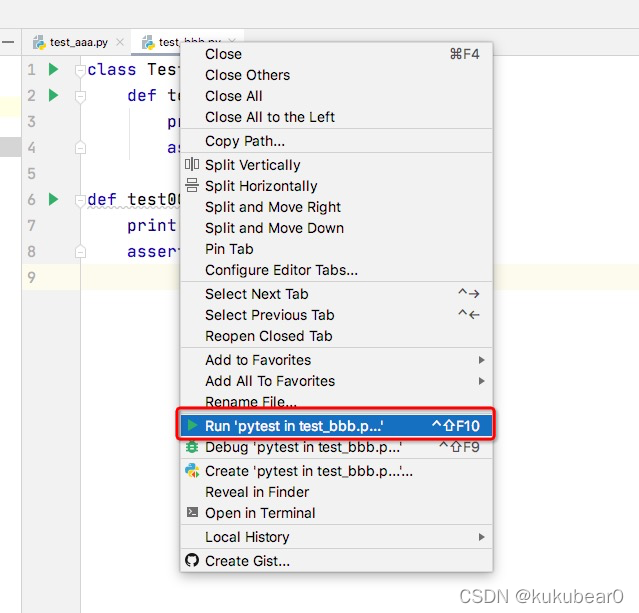This screenshot has height=613, width=639.
Task: Choose Copy Path... from the menu
Action: (336, 141)
